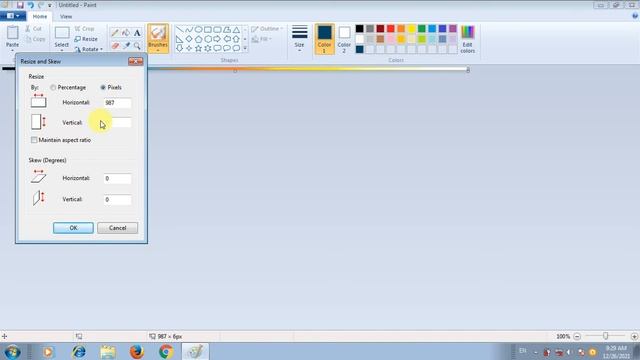Click the resize Horizontal field showing 987
Viewport: 640px width, 360px height.
point(118,103)
